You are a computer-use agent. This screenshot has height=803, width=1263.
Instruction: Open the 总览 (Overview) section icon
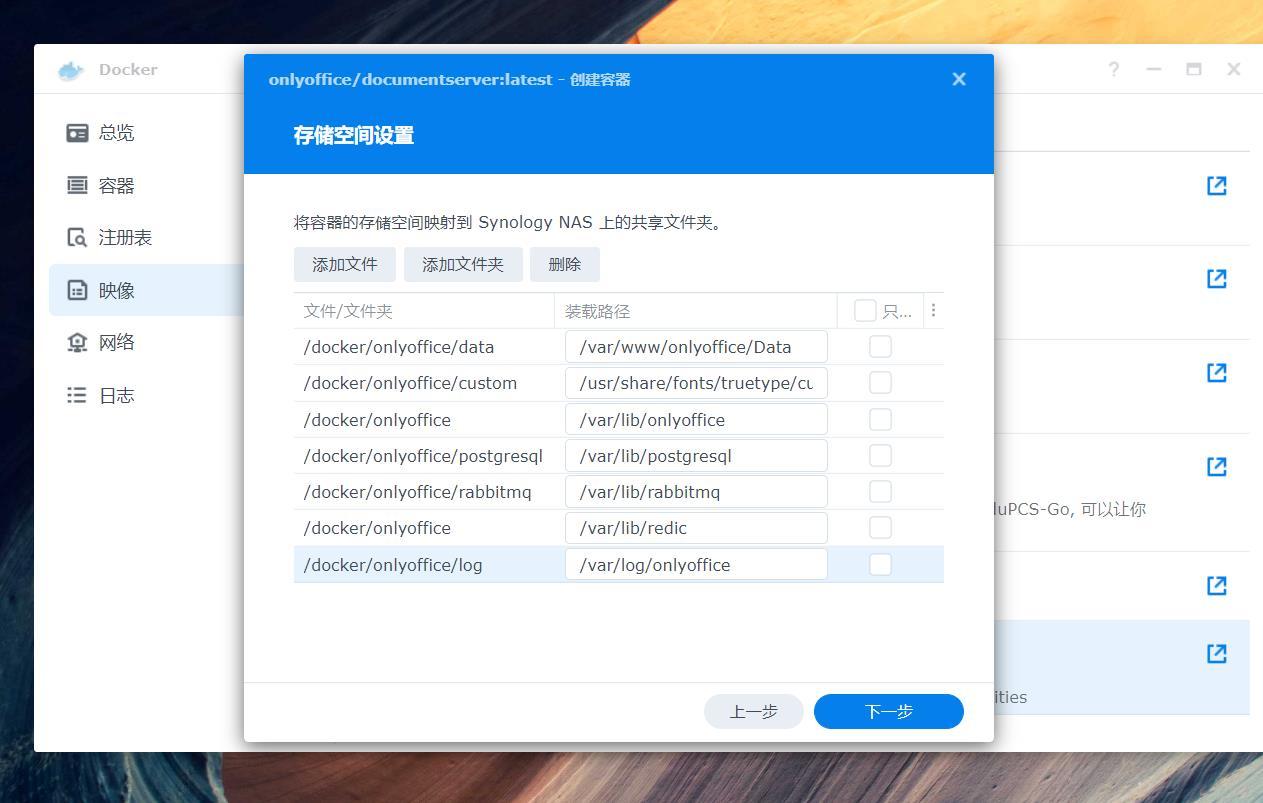click(x=76, y=132)
